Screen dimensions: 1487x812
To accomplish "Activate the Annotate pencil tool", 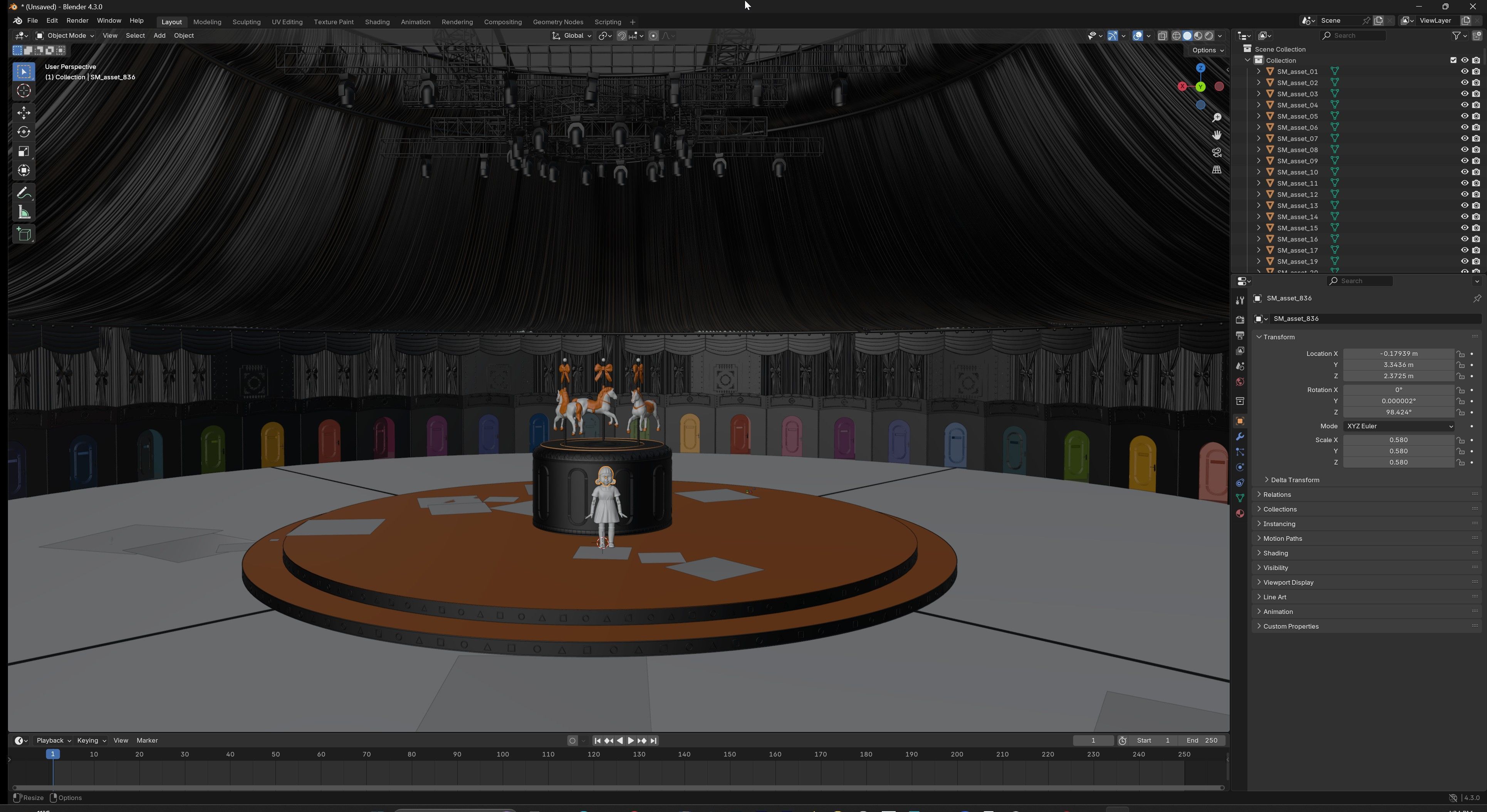I will [23, 193].
